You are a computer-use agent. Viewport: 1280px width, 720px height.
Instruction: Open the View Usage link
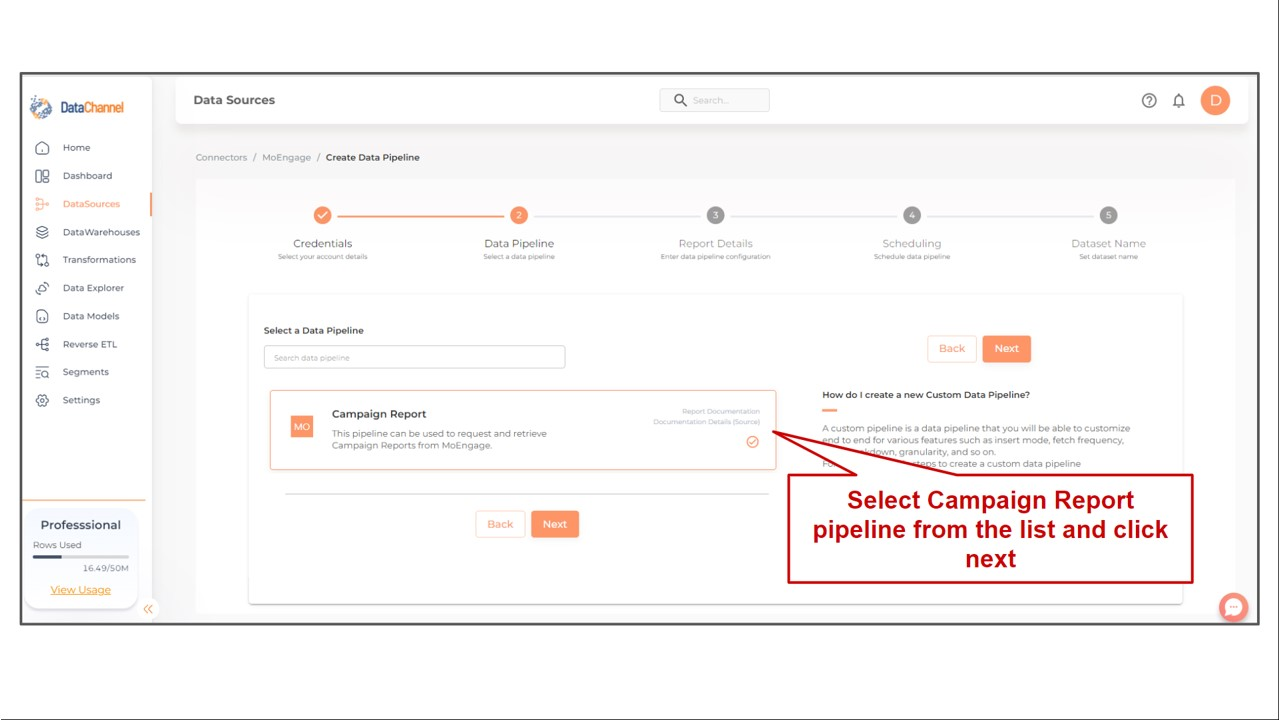coord(80,590)
